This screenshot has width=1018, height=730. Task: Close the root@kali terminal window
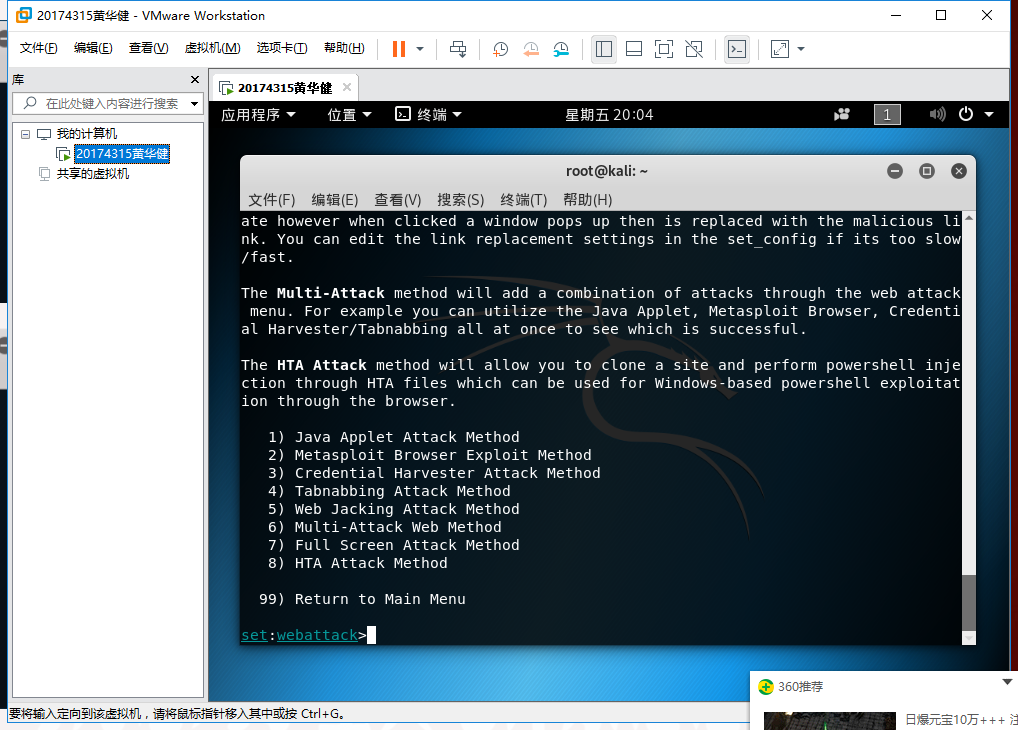958,171
